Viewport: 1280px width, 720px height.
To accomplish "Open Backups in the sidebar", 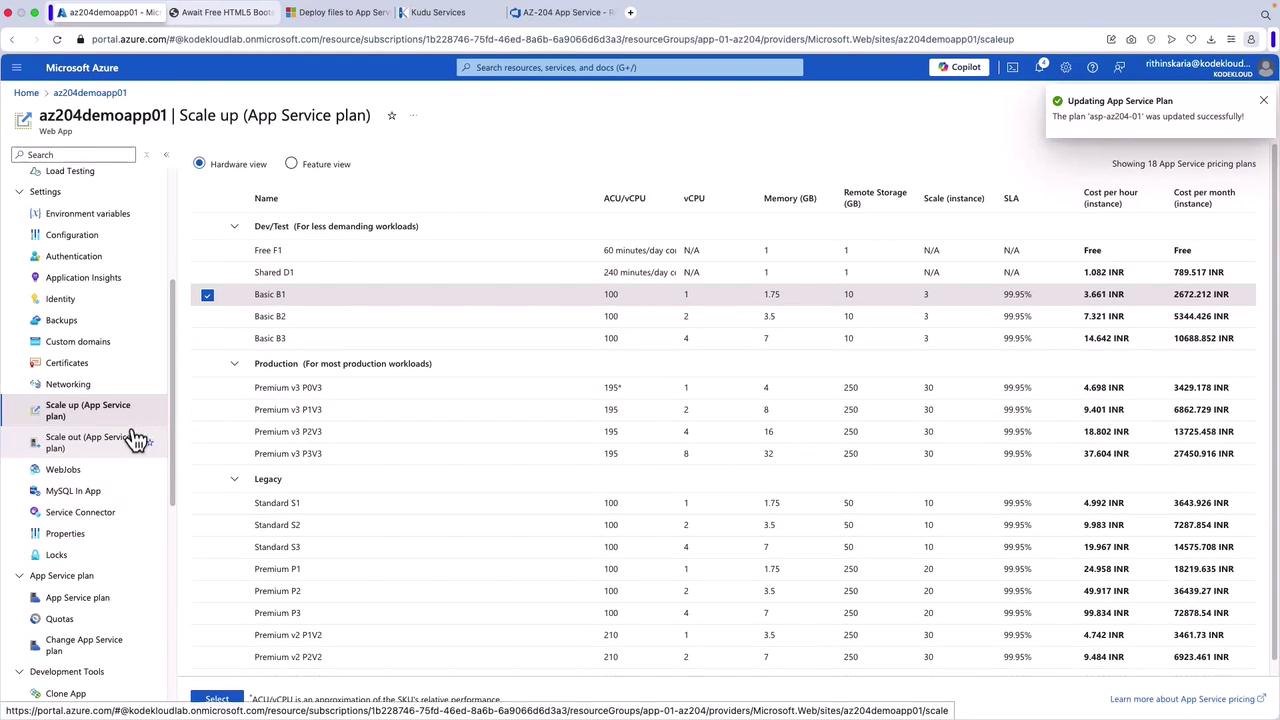I will tap(61, 320).
